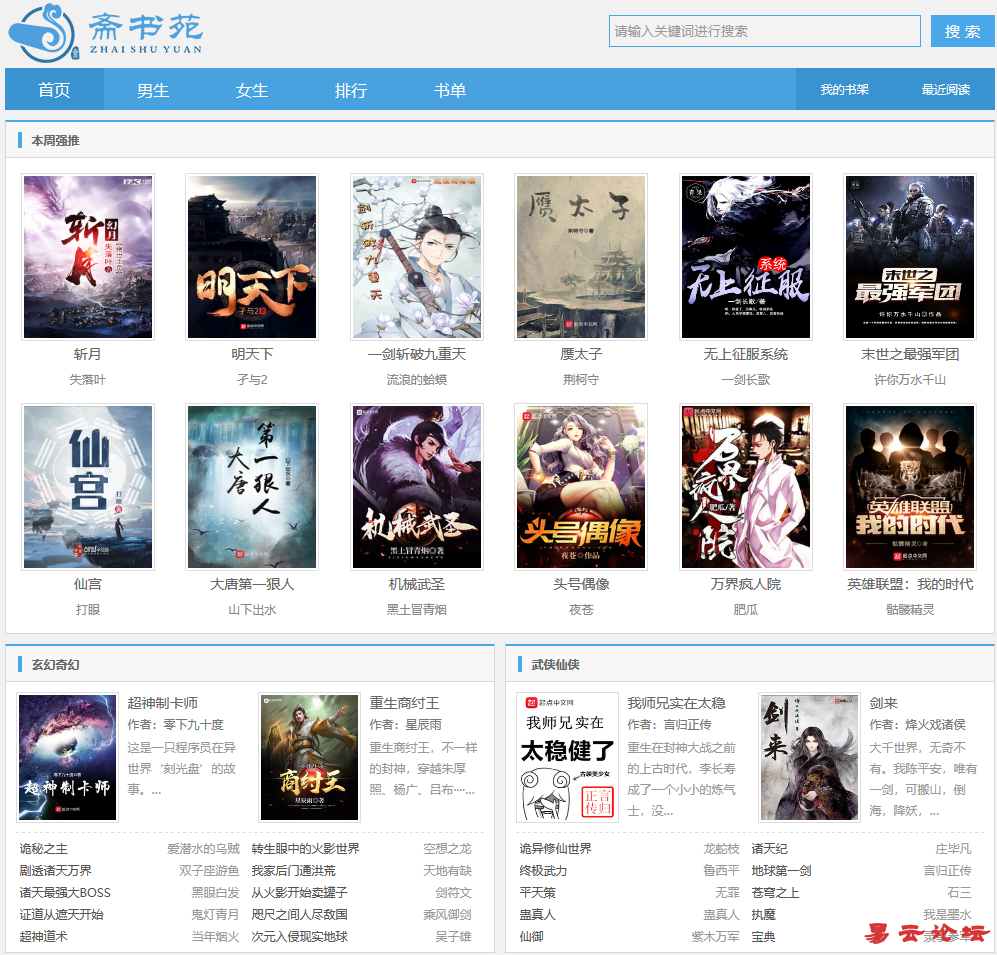Open the 女生 navigation tab
Screen dimensions: 997x955
[252, 90]
